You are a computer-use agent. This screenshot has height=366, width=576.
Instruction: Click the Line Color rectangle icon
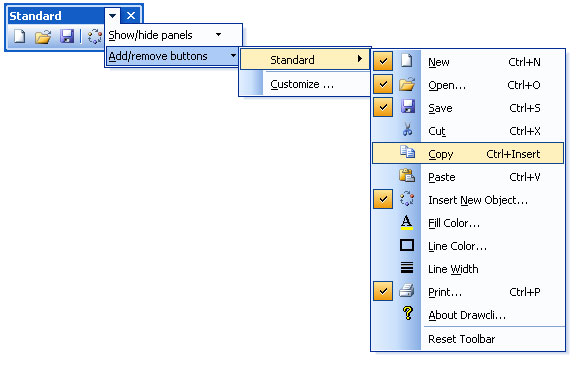point(407,245)
